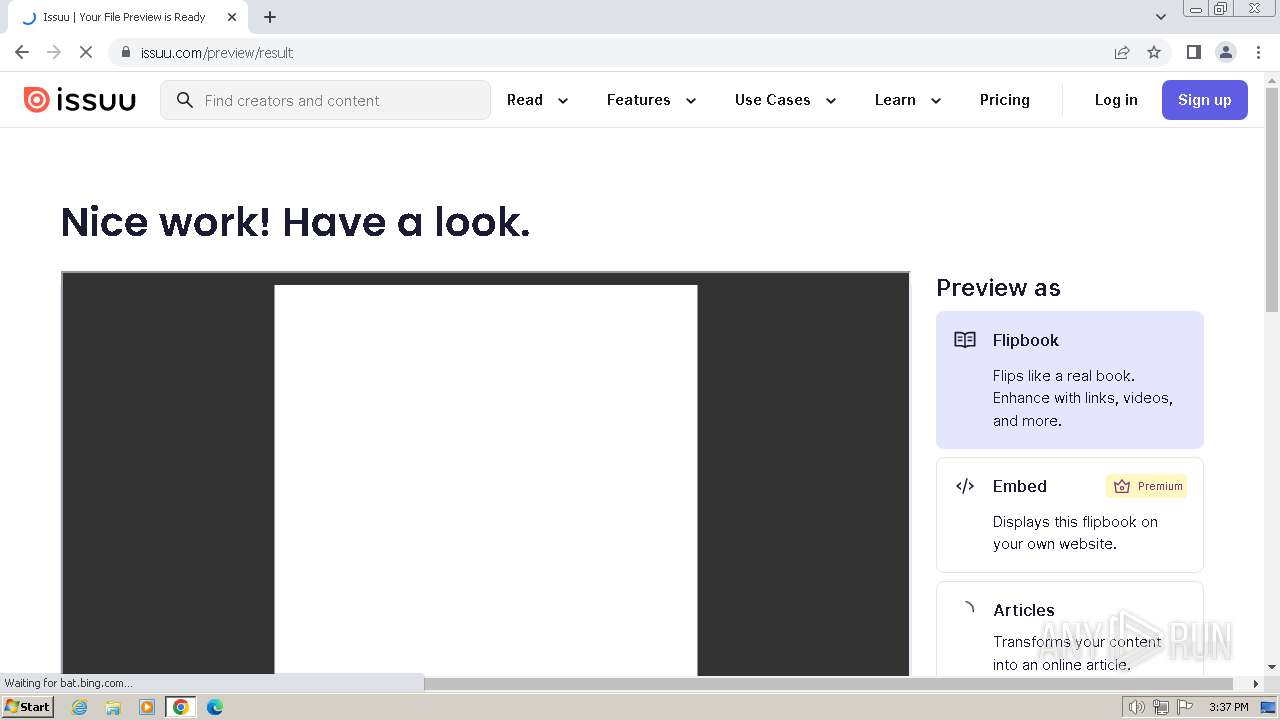This screenshot has height=720, width=1280.
Task: Go back with the browser back arrow
Action: pyautogui.click(x=22, y=52)
